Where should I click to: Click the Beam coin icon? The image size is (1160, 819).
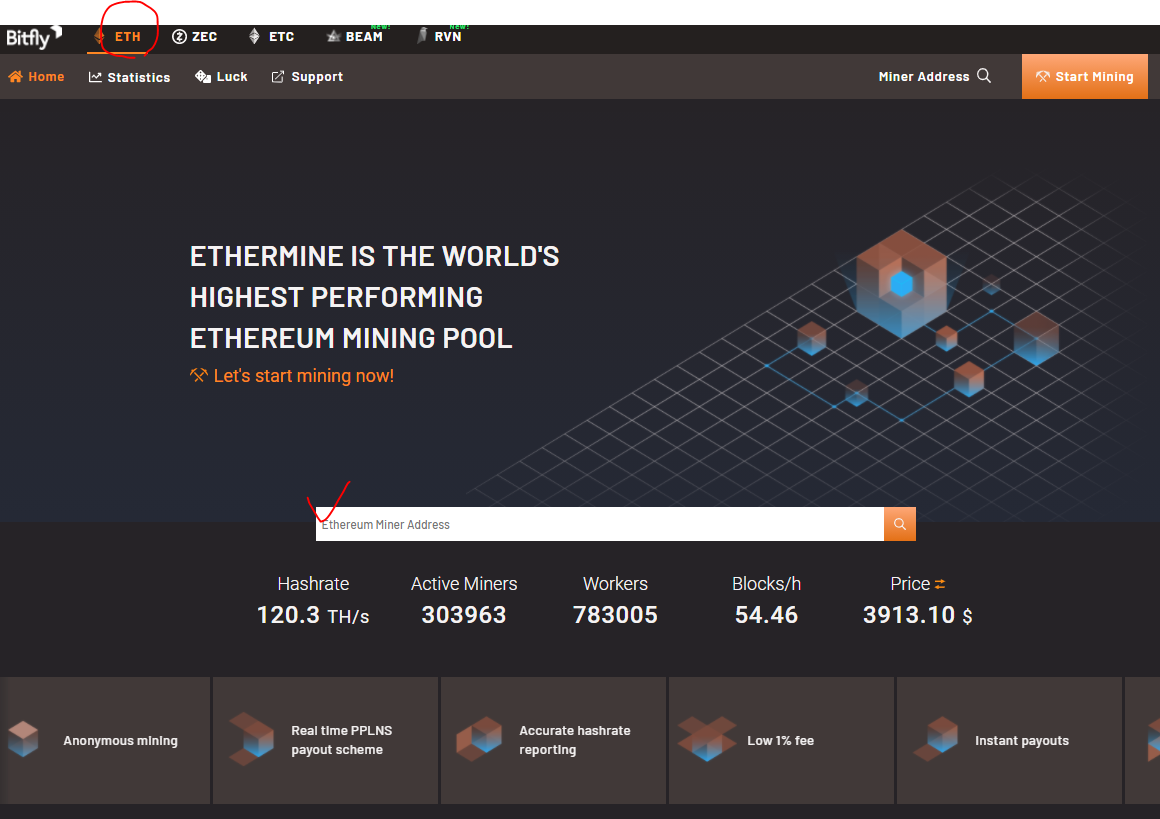[x=334, y=36]
